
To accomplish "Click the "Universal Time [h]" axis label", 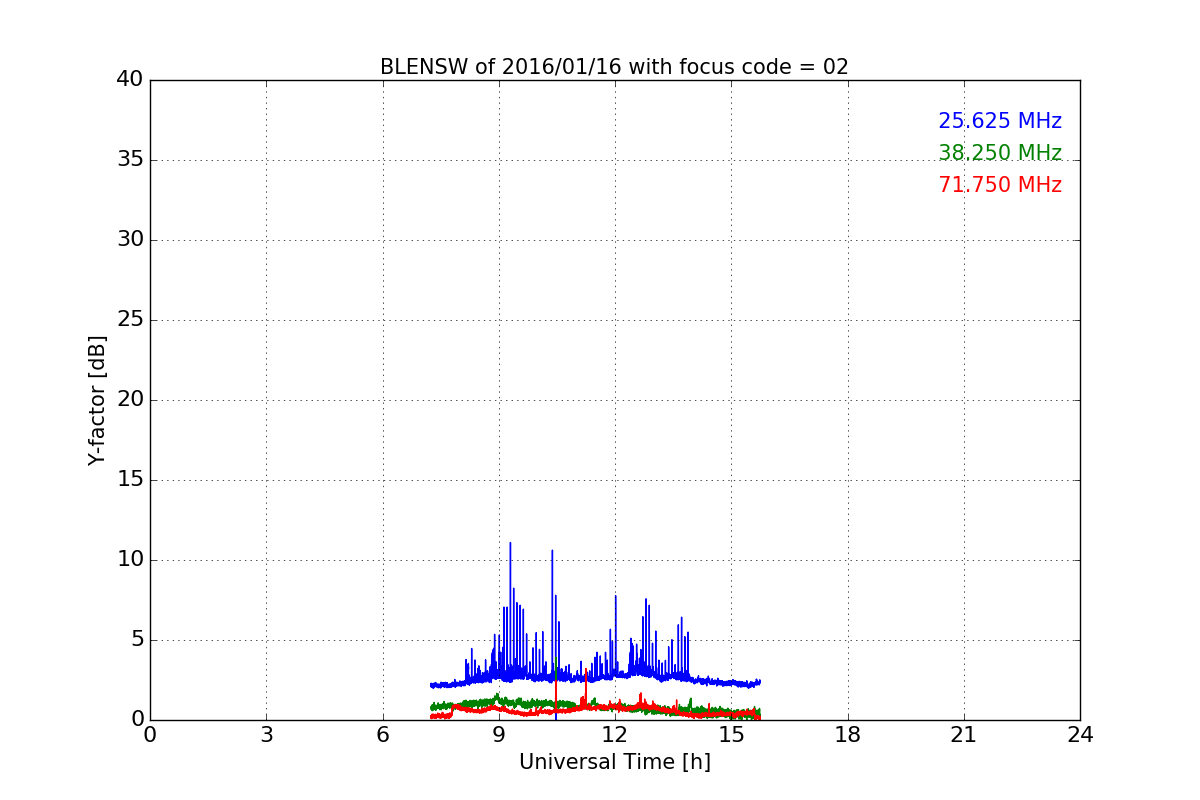I will click(x=615, y=762).
